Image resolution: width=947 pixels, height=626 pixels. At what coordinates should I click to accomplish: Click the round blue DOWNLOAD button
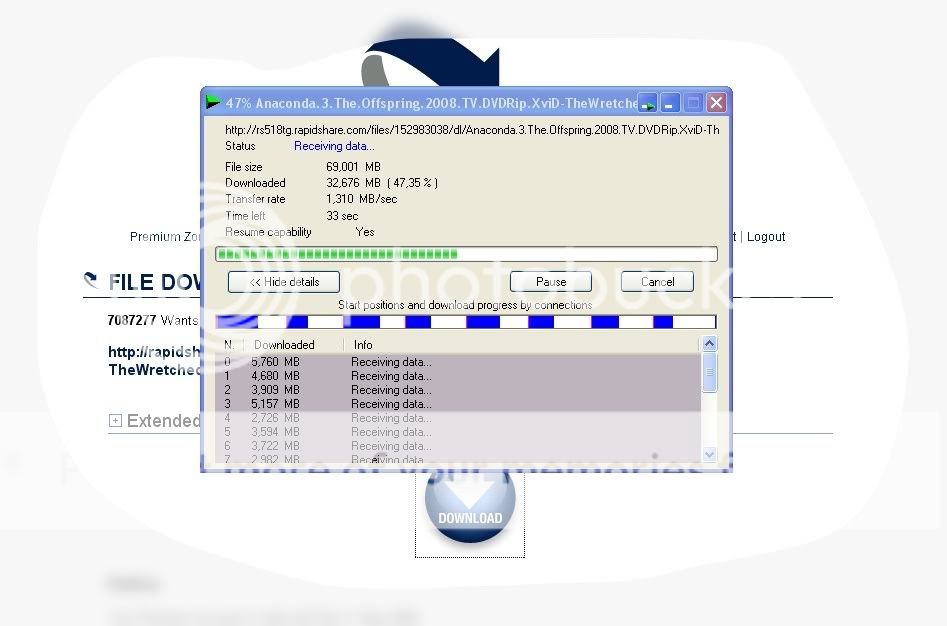click(469, 507)
